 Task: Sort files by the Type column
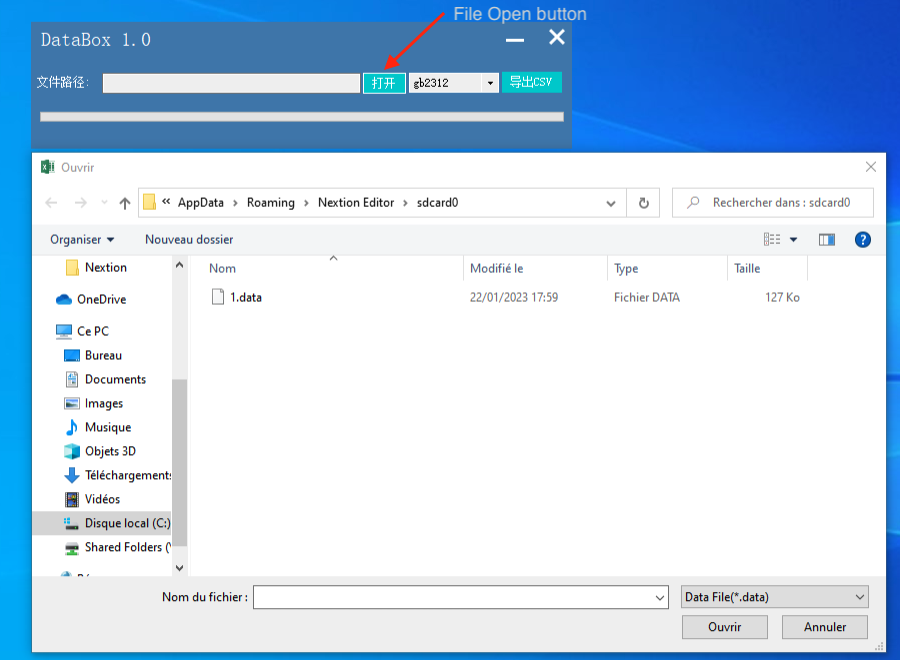626,269
